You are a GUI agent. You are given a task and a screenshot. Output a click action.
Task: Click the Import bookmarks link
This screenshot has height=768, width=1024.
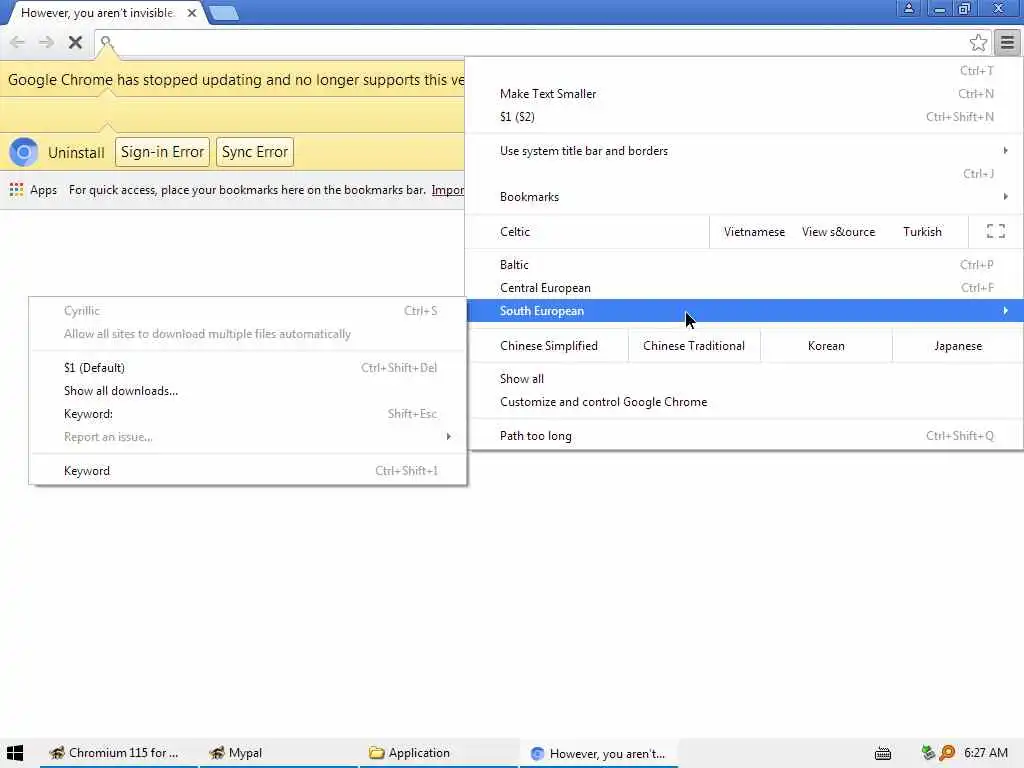tap(448, 190)
